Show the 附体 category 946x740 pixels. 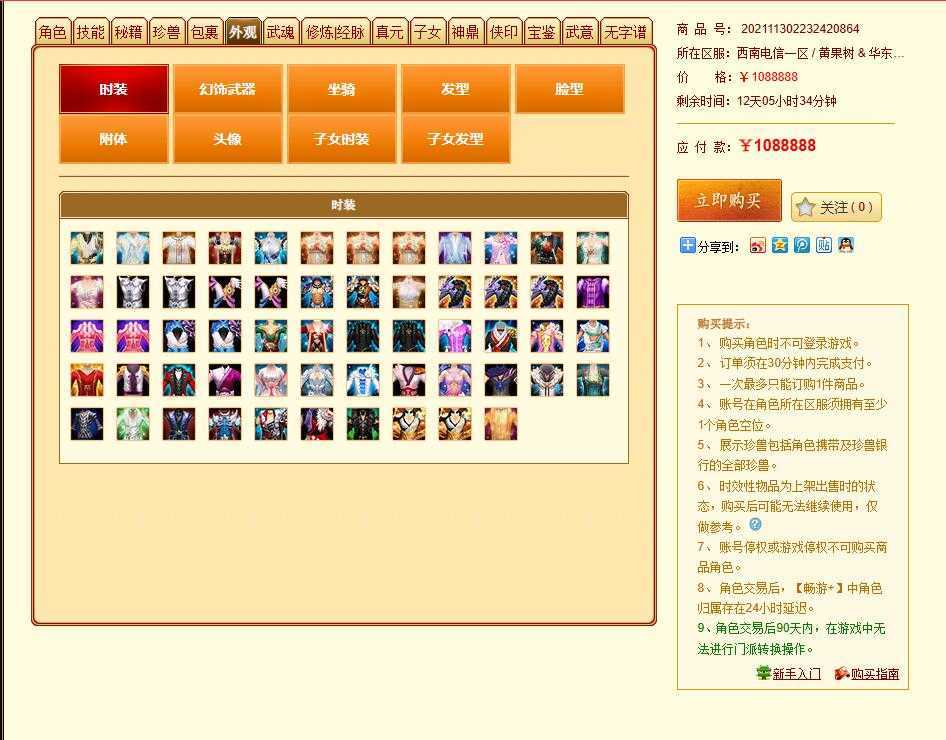113,139
